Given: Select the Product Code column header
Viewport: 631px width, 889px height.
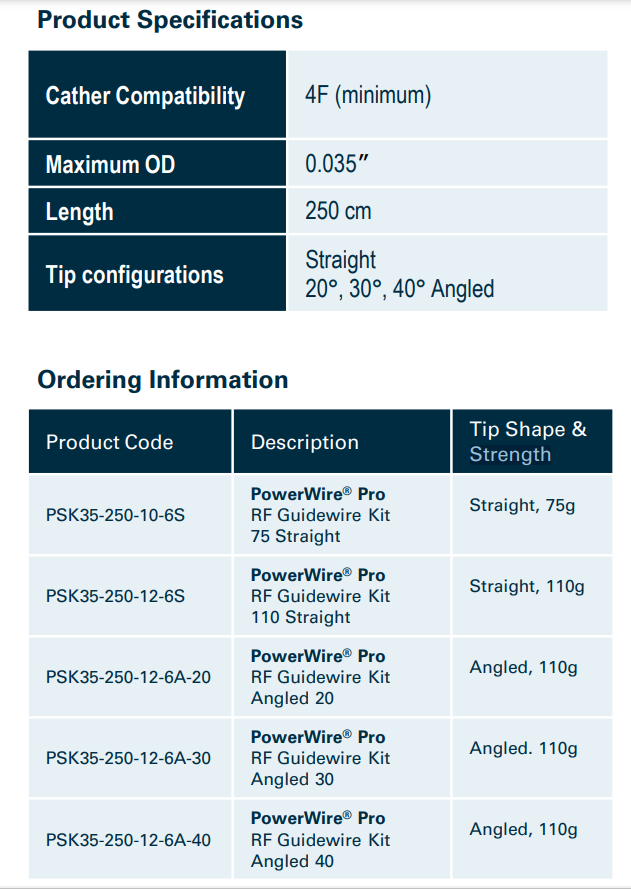Looking at the screenshot, I should click(x=110, y=442).
